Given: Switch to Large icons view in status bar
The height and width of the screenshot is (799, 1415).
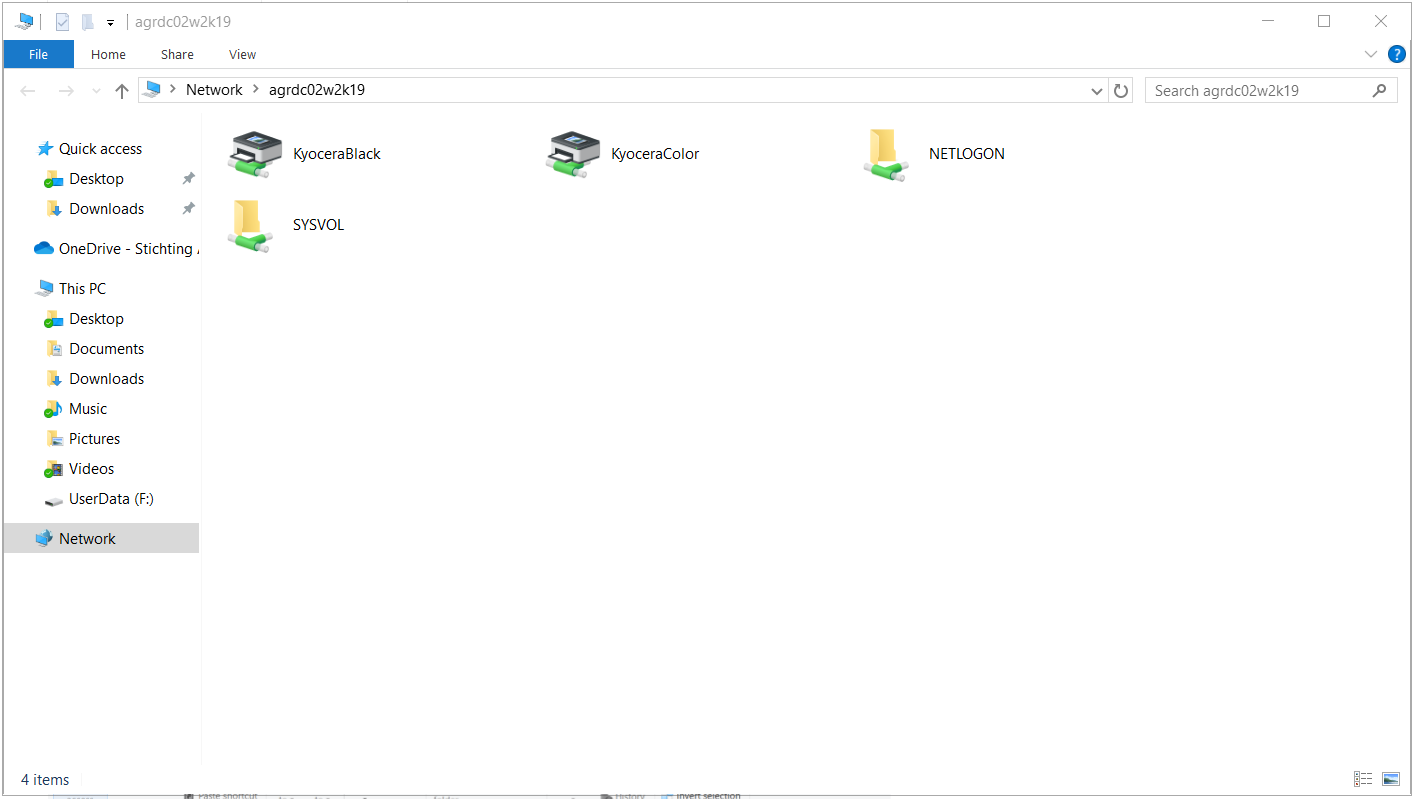Looking at the screenshot, I should pyautogui.click(x=1391, y=779).
